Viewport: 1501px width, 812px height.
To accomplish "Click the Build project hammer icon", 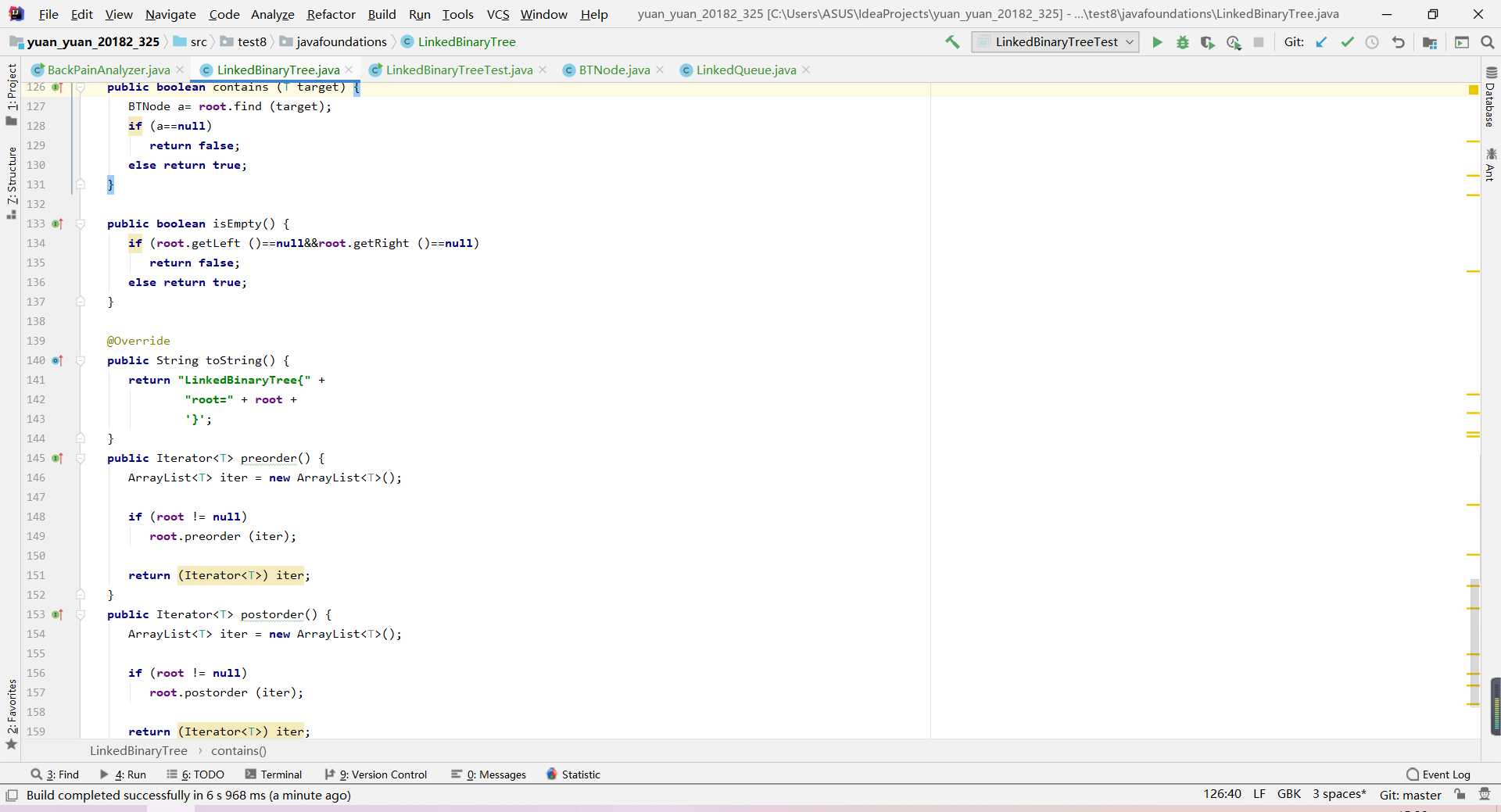I will coord(952,42).
